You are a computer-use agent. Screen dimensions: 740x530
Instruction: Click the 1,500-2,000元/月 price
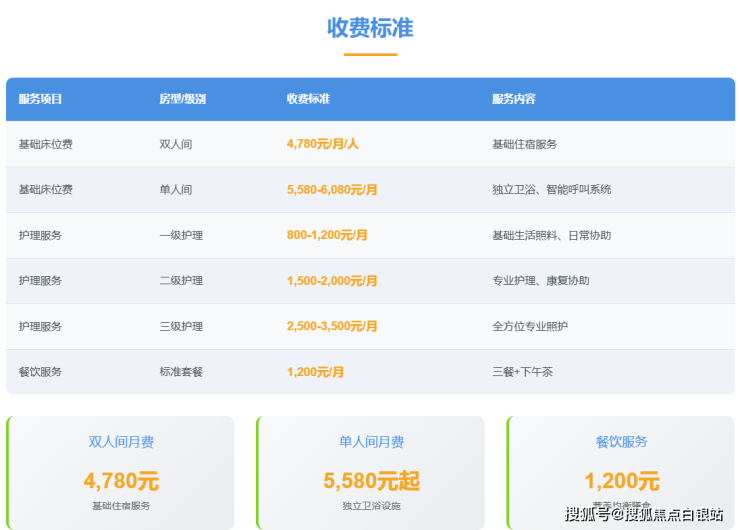(332, 281)
